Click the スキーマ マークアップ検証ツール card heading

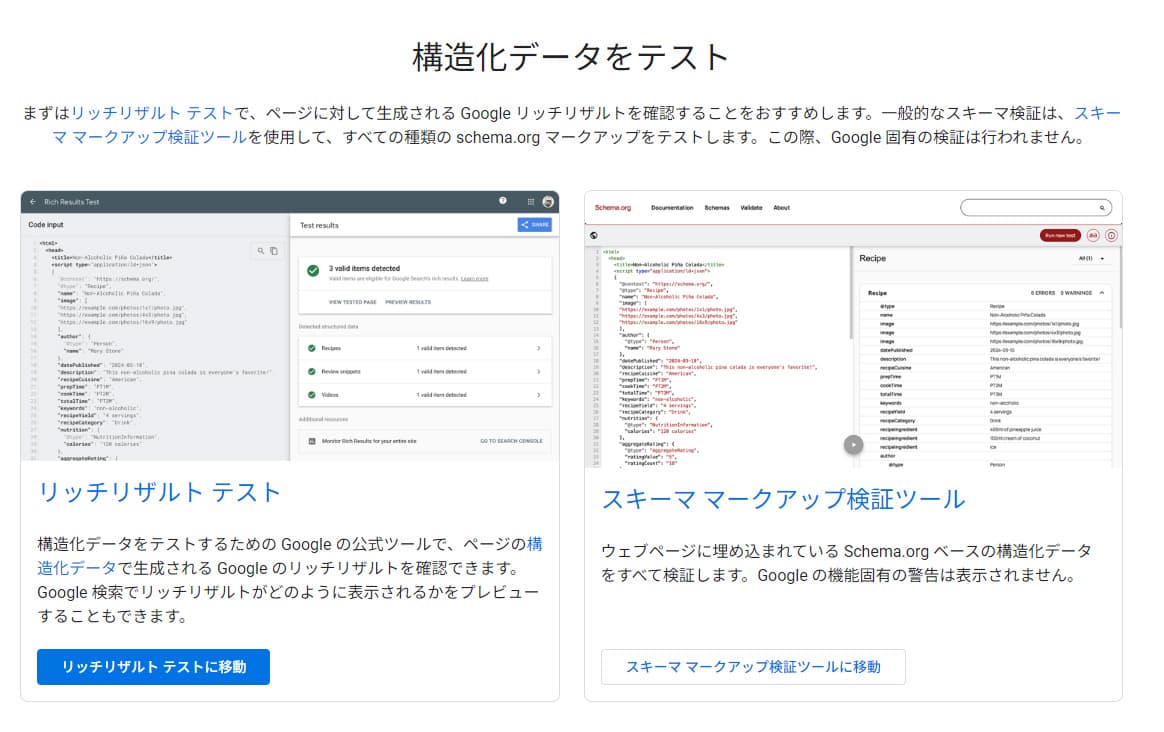click(783, 499)
